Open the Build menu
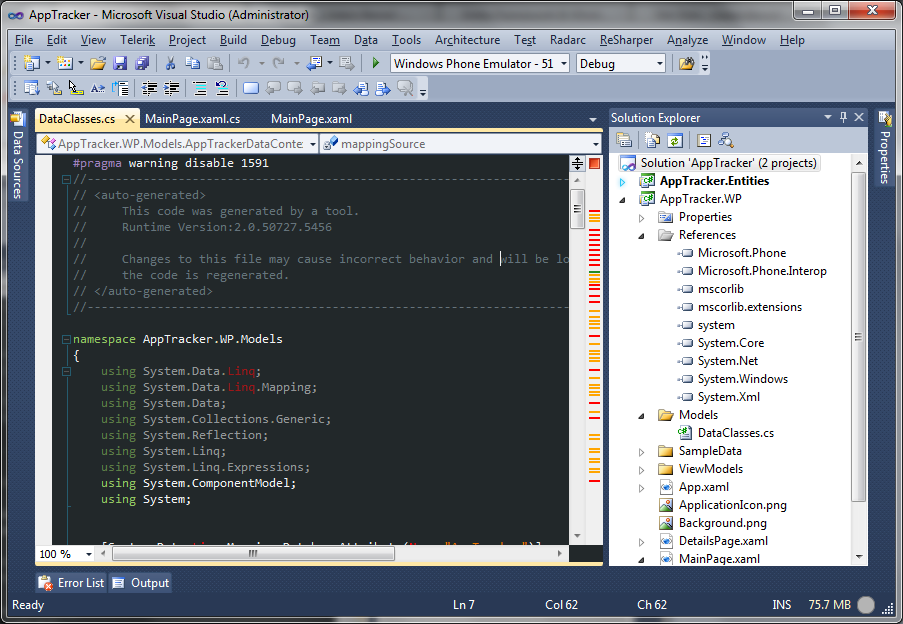This screenshot has width=903, height=624. coord(233,40)
